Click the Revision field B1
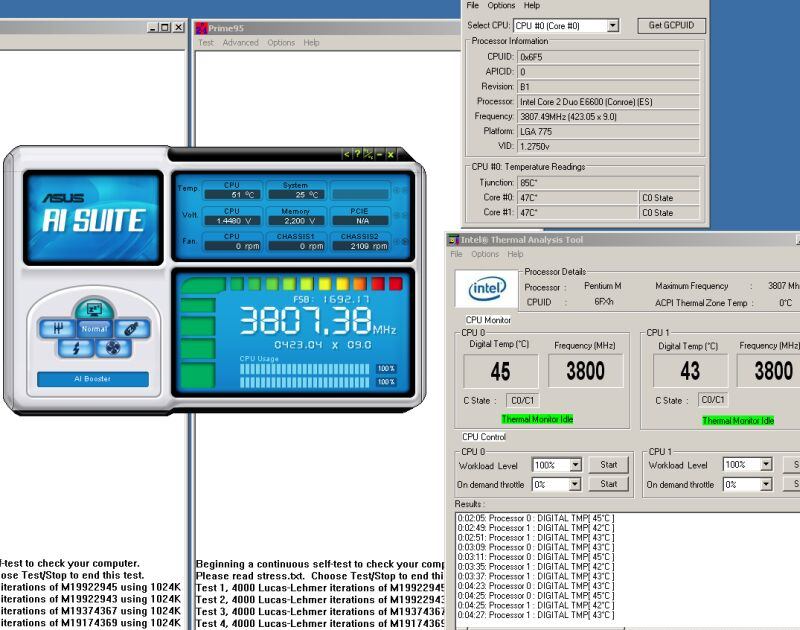The width and height of the screenshot is (800, 630). click(608, 87)
